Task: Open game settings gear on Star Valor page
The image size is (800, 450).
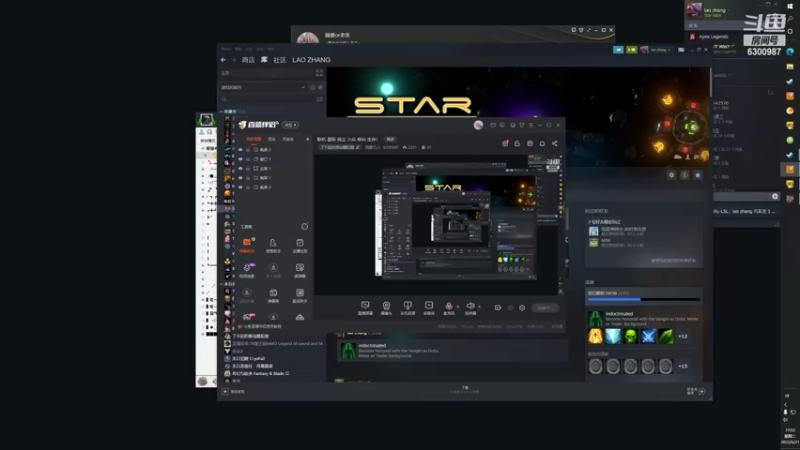Action: pyautogui.click(x=671, y=175)
